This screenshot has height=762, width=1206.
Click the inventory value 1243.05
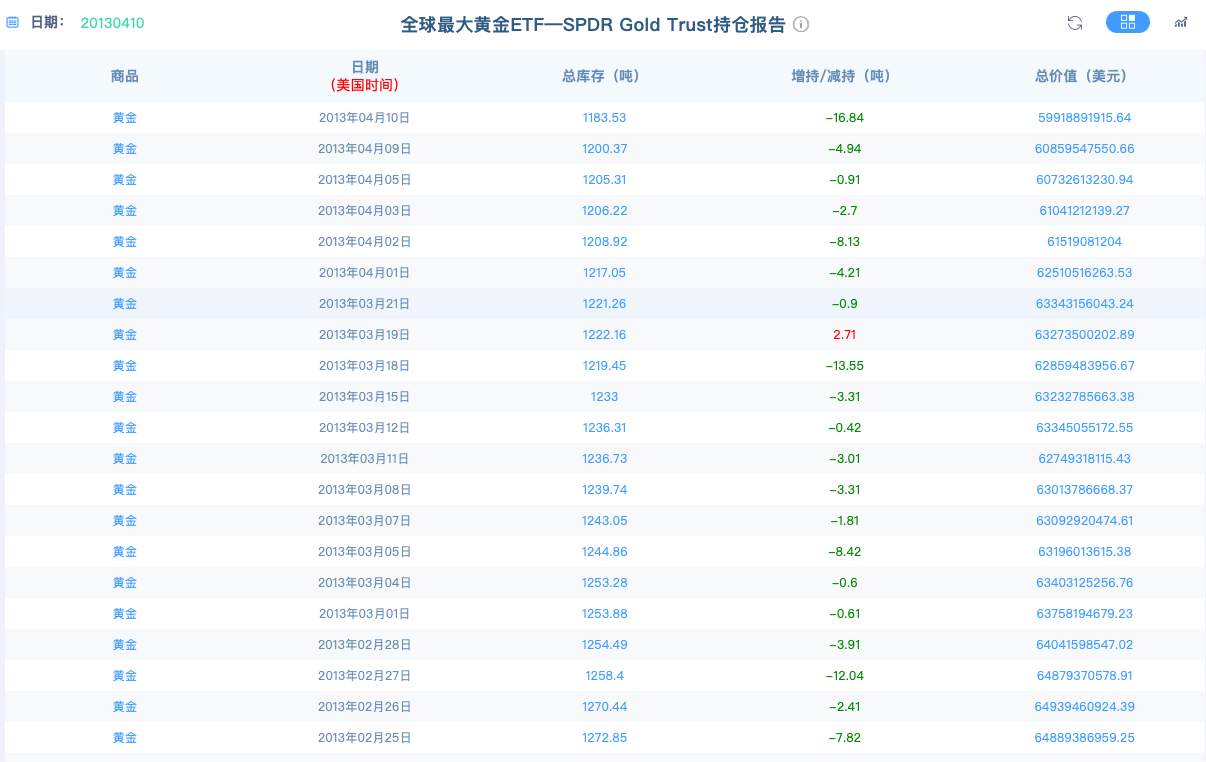pos(604,521)
